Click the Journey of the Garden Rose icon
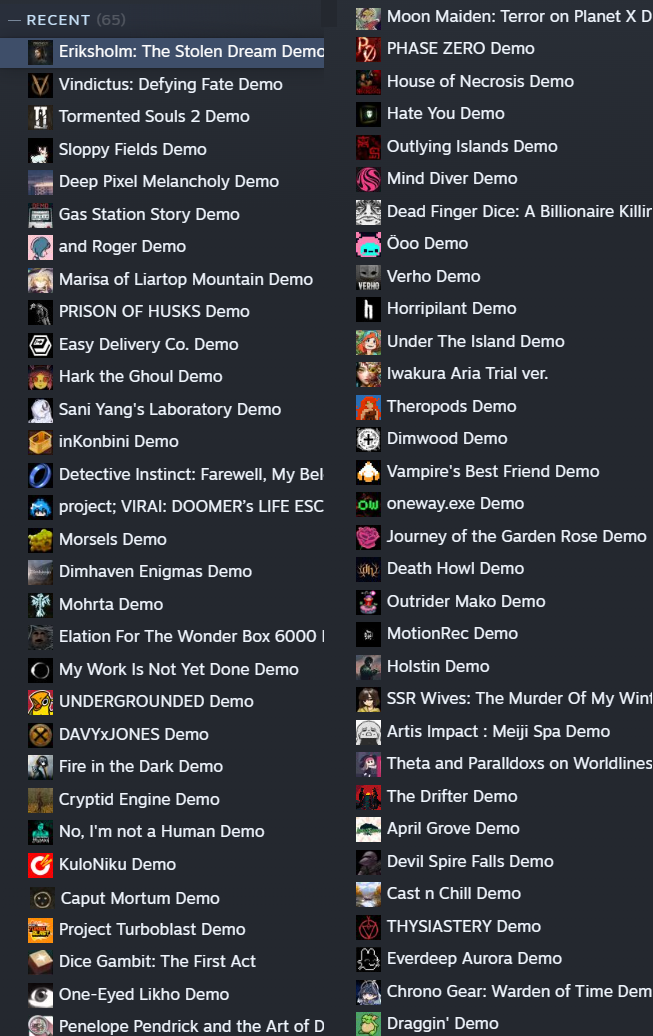 pyautogui.click(x=368, y=537)
